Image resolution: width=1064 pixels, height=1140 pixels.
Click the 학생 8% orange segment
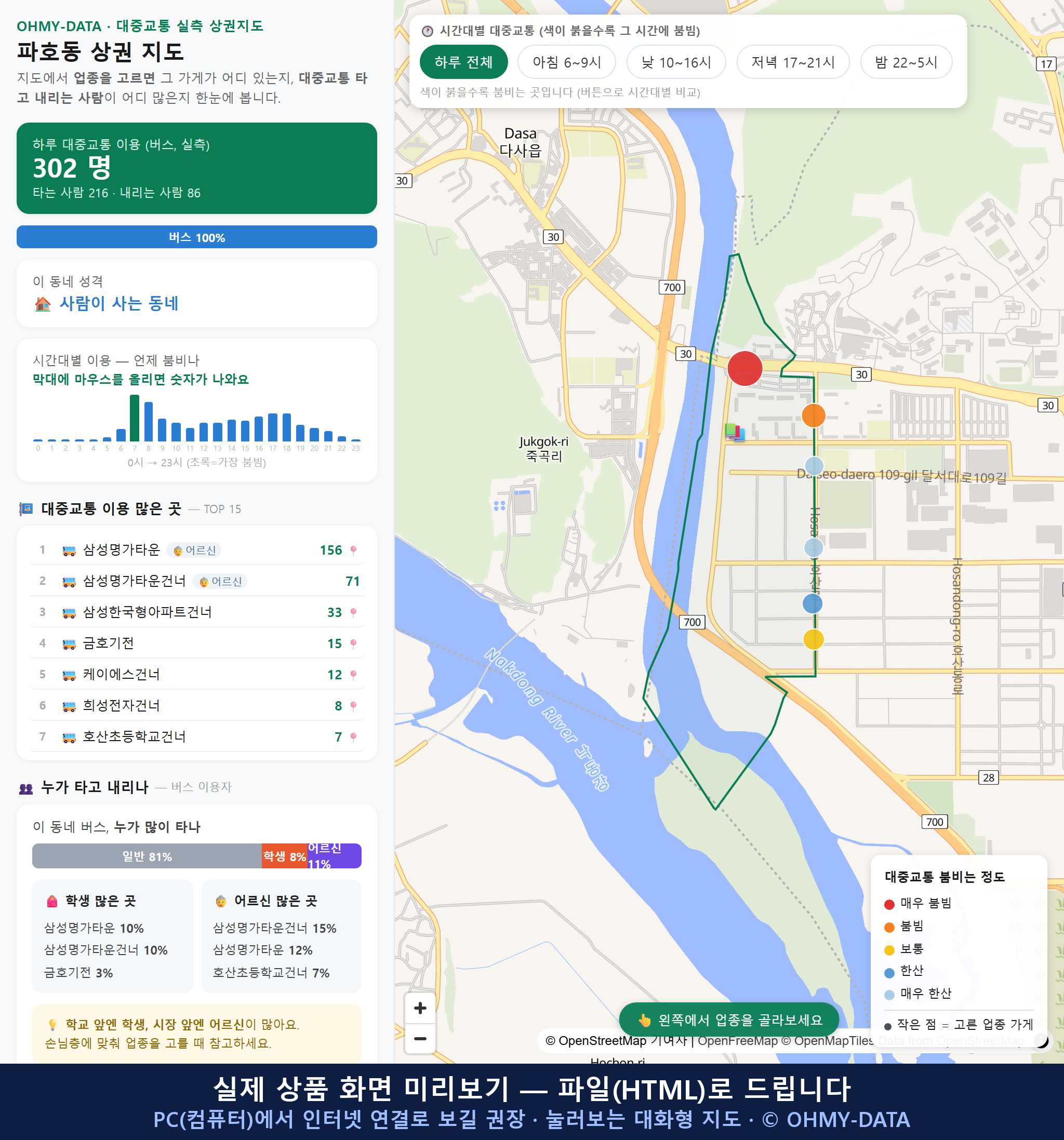285,856
